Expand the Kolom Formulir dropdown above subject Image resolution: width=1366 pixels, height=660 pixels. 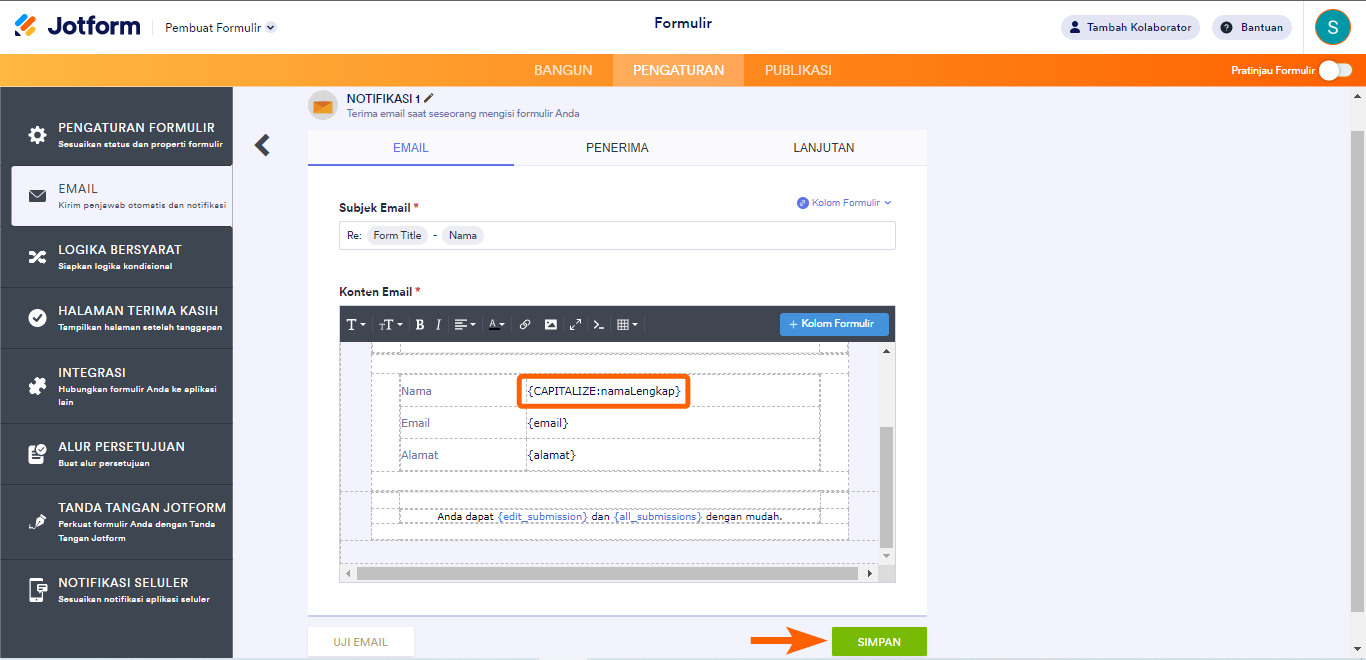[x=844, y=203]
